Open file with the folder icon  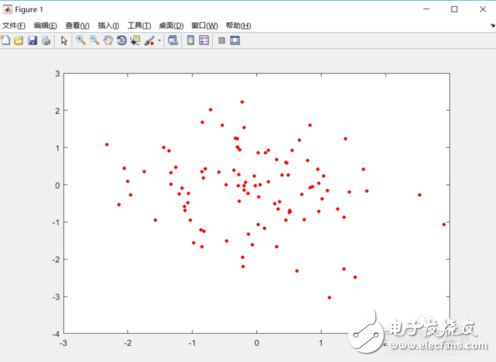[19, 40]
